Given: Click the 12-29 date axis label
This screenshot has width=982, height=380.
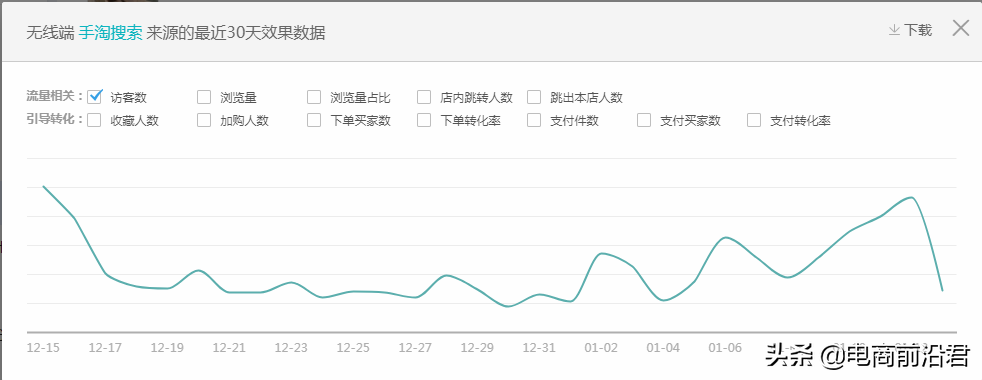Looking at the screenshot, I should [477, 348].
